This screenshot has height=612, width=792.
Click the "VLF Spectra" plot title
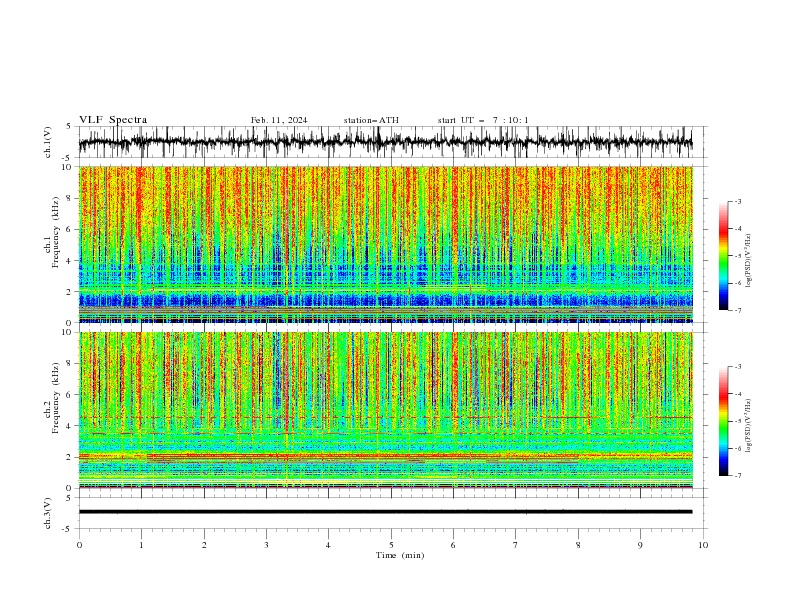point(113,120)
